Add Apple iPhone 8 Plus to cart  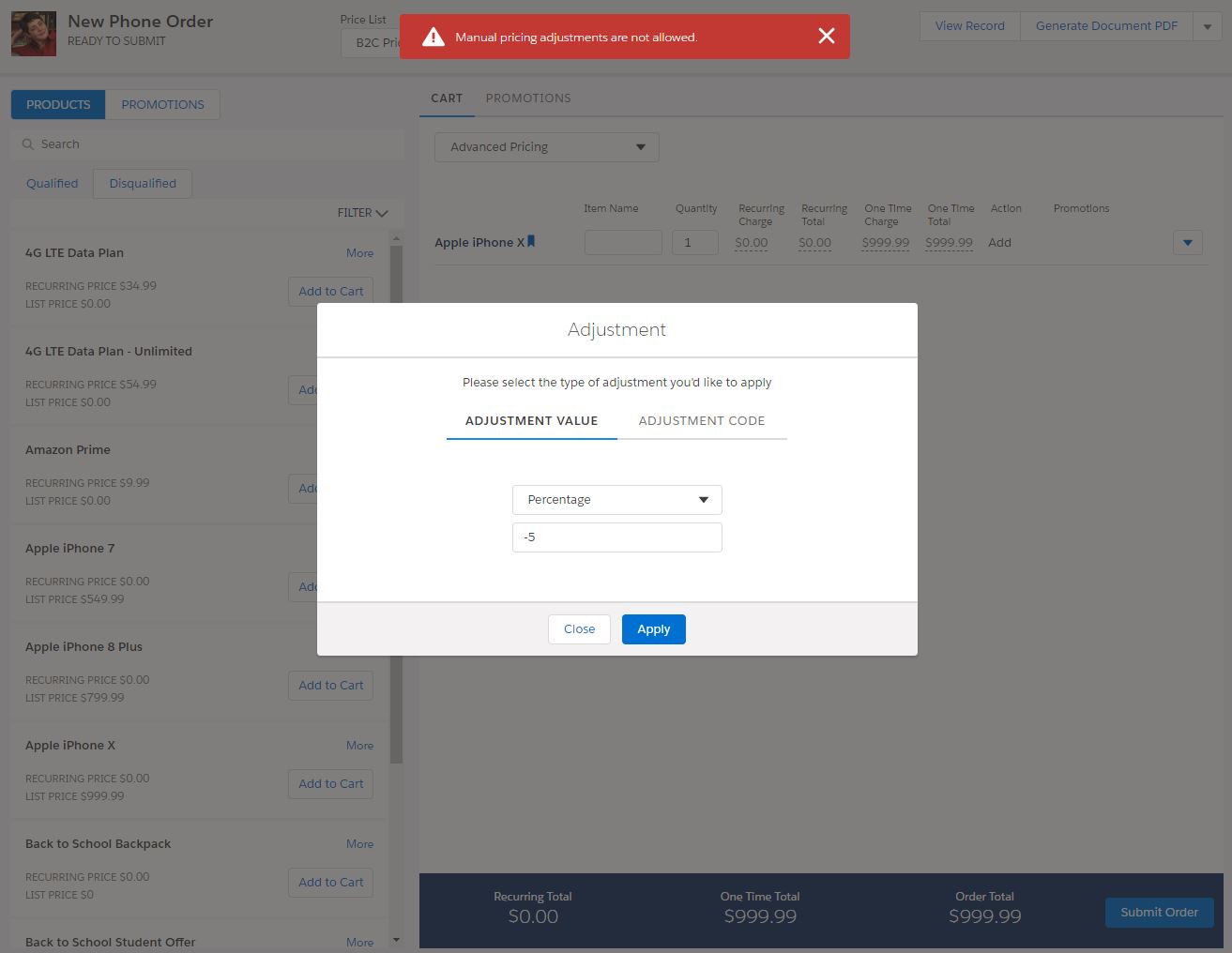331,686
